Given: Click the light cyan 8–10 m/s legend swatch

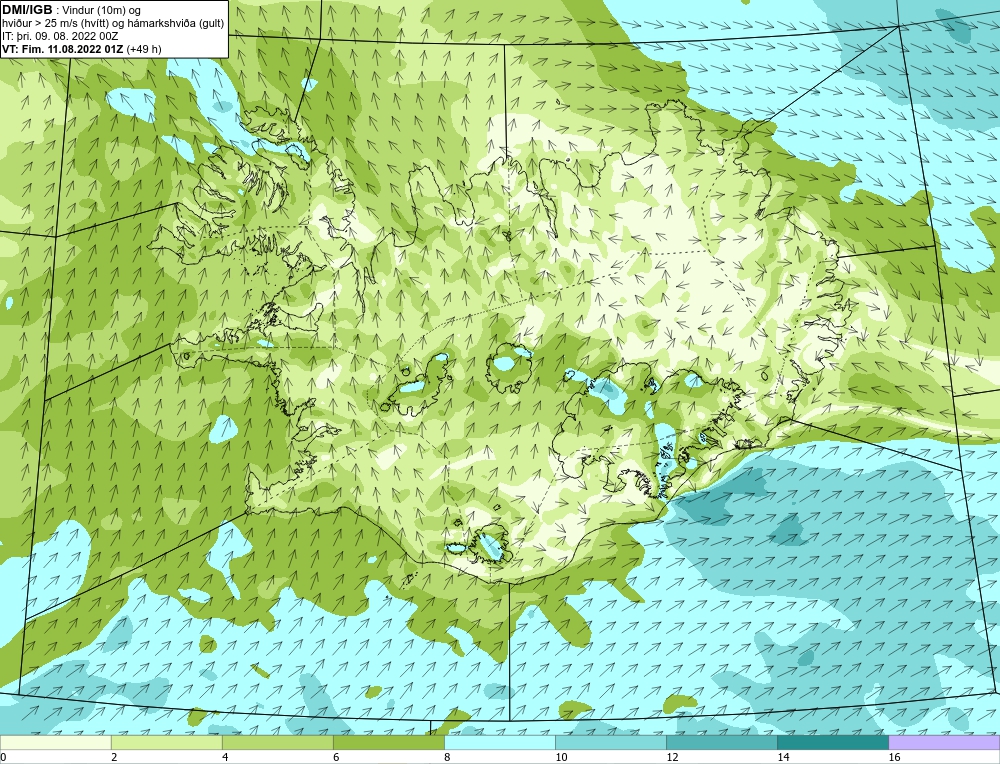Looking at the screenshot, I should [499, 742].
